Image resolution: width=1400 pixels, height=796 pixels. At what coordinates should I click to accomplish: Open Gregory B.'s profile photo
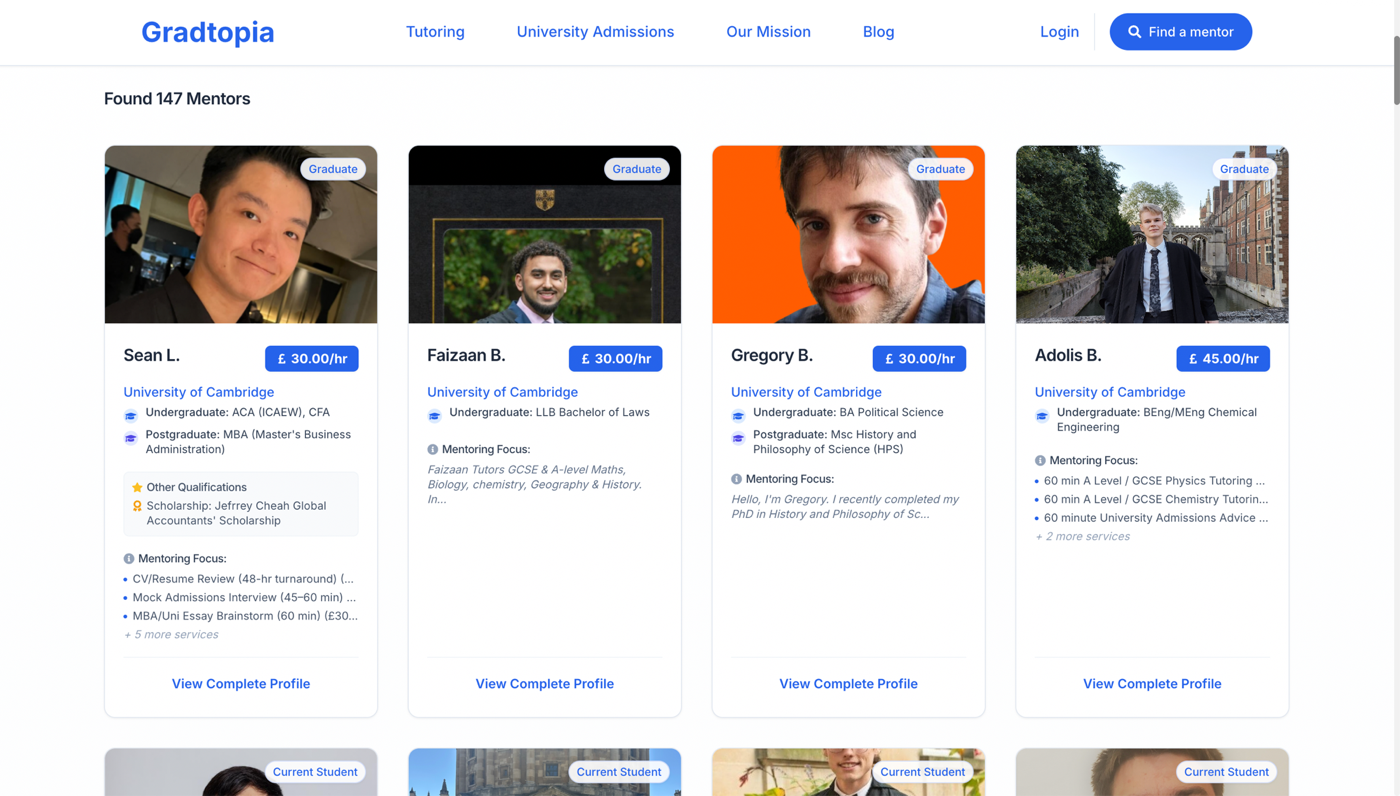click(x=848, y=235)
